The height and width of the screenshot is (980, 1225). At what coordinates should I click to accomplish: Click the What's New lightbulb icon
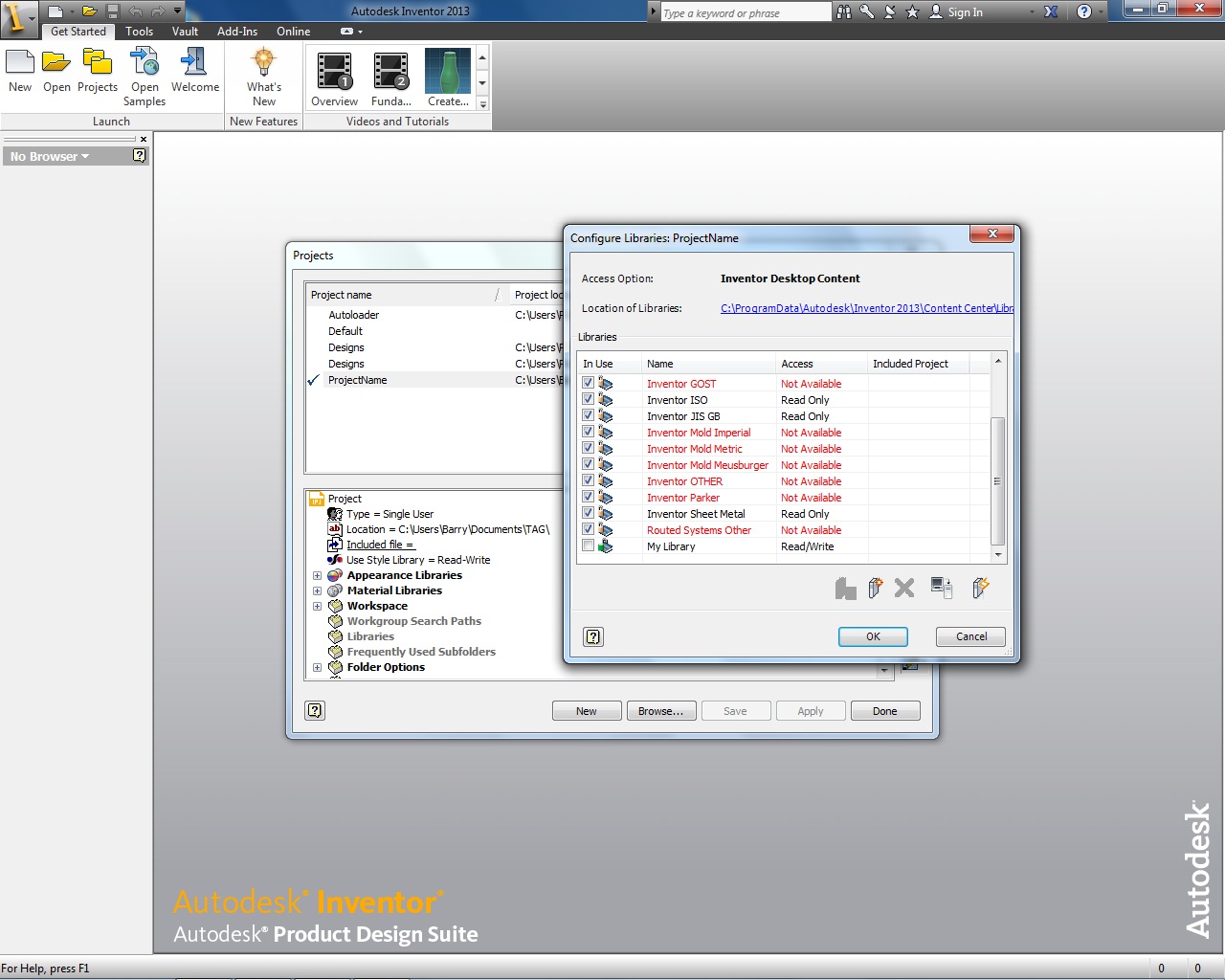(x=263, y=64)
